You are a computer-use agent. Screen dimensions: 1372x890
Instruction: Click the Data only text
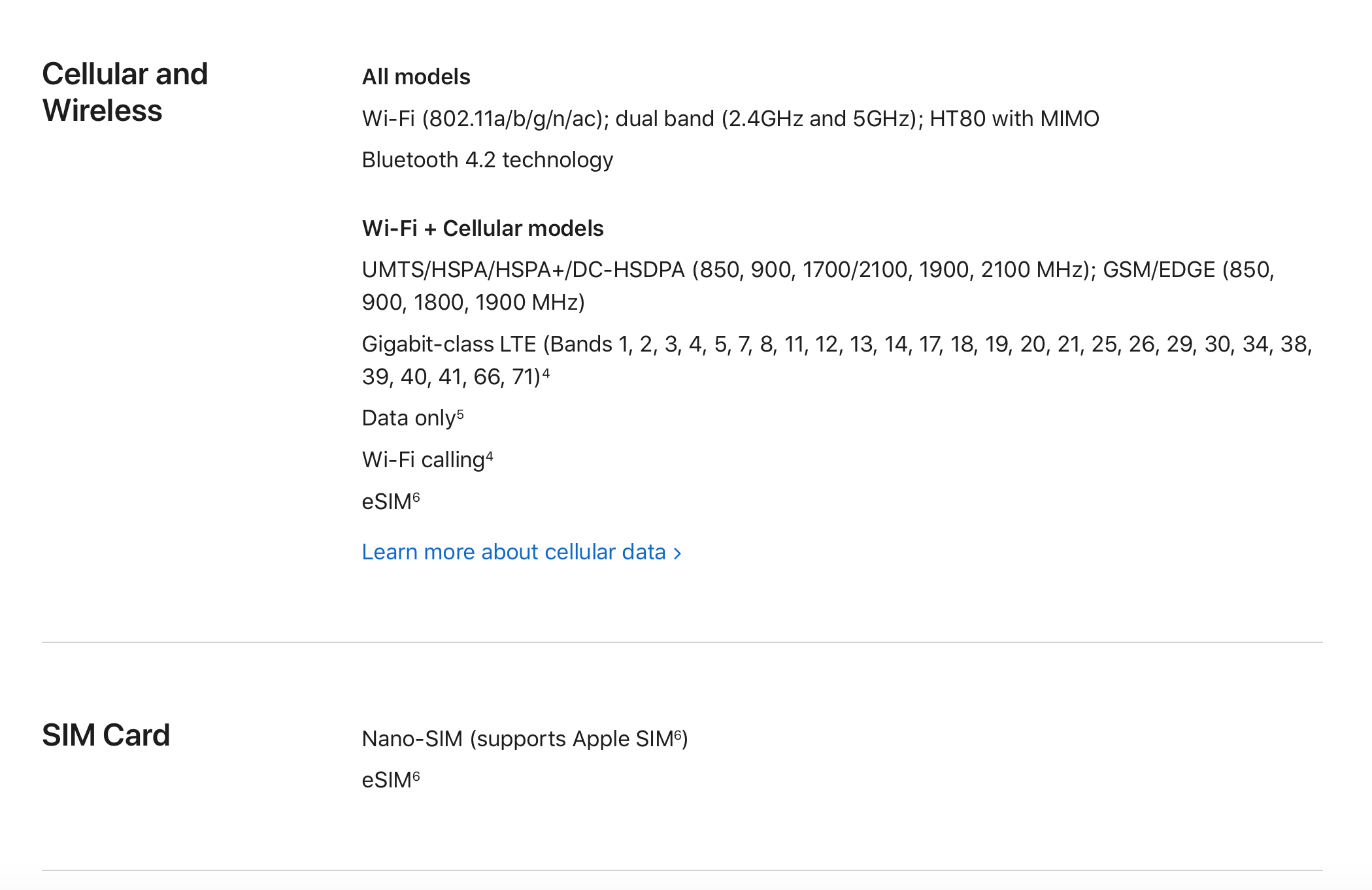[x=409, y=418]
